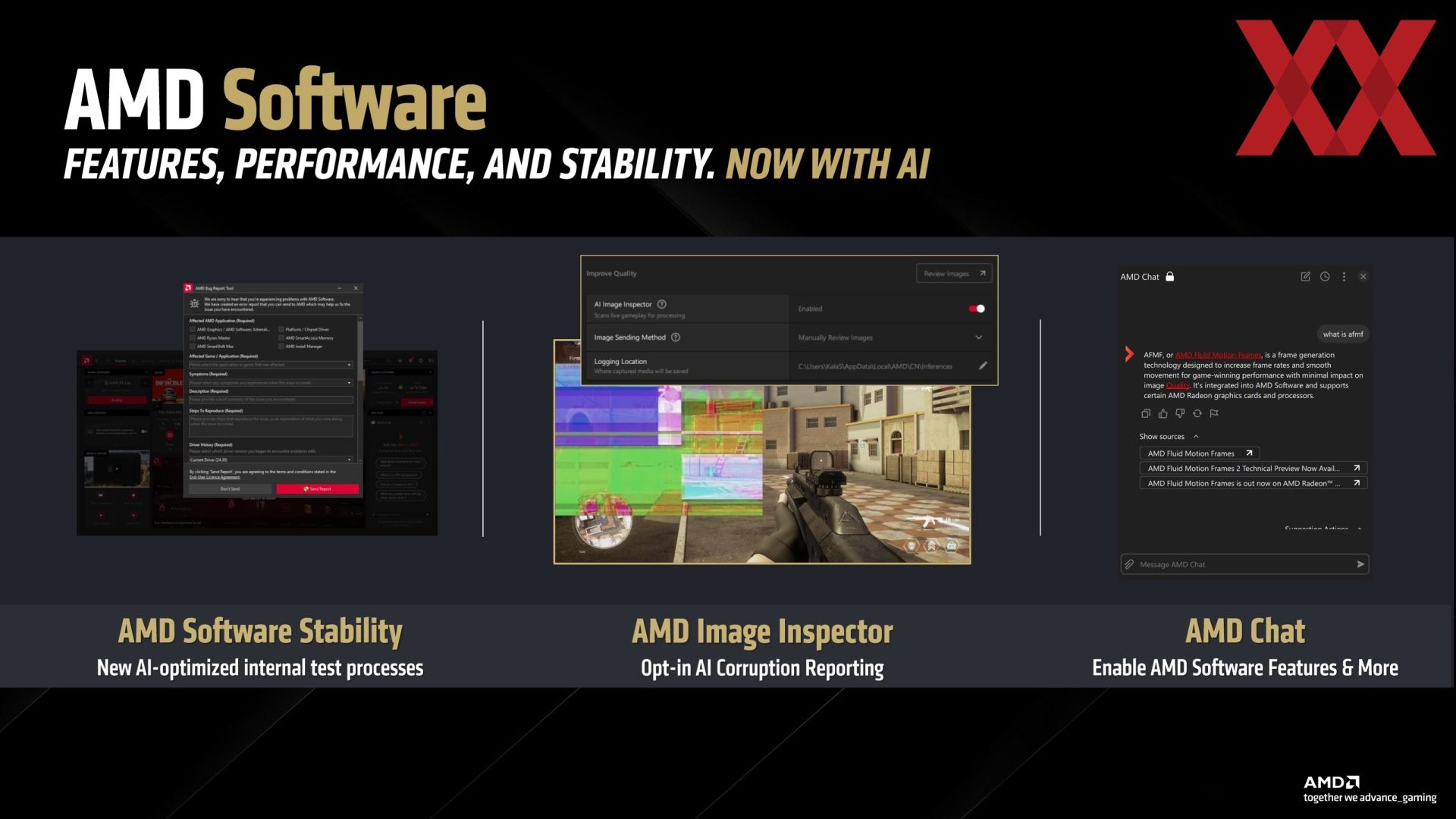Click the AMD logo in background Adrenalin window
The width and height of the screenshot is (1456, 819).
[x=87, y=360]
